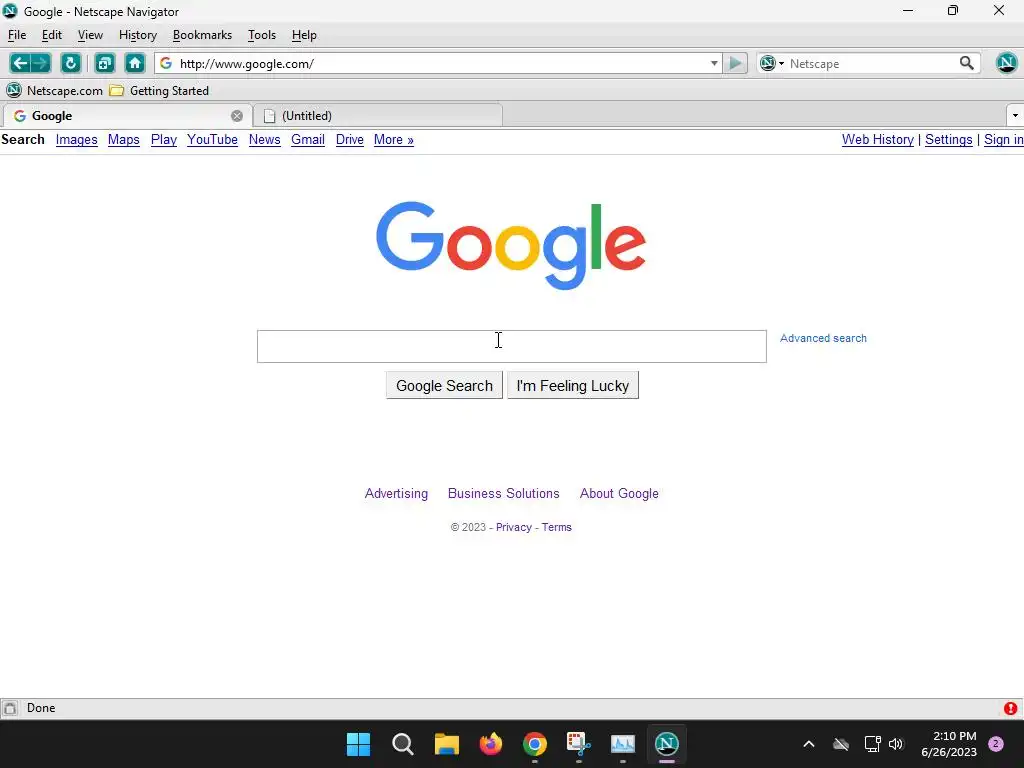Open the View menu
This screenshot has width=1024, height=768.
90,35
